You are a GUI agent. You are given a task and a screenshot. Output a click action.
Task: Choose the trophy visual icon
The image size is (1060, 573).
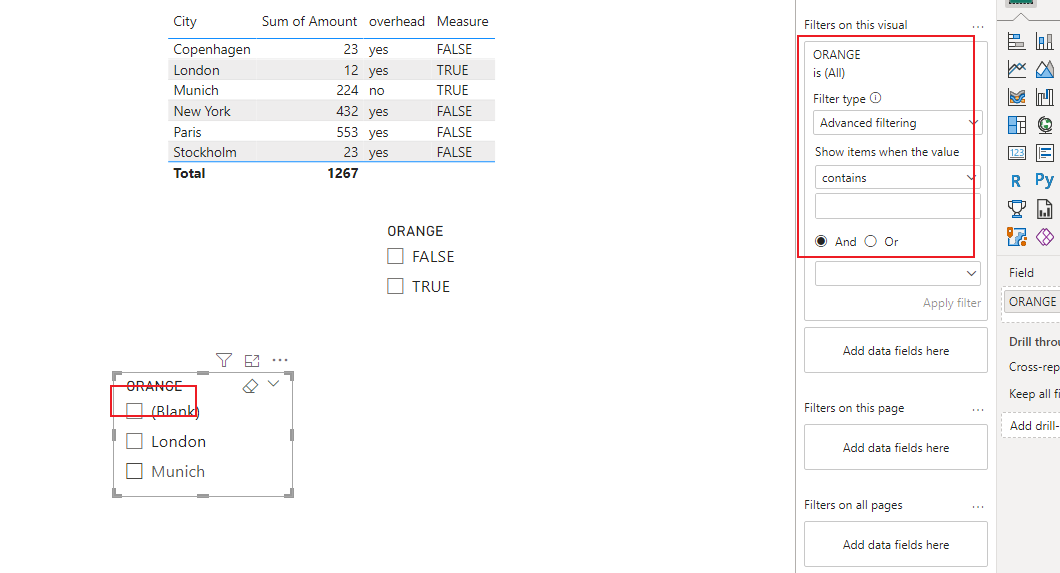[x=1016, y=209]
